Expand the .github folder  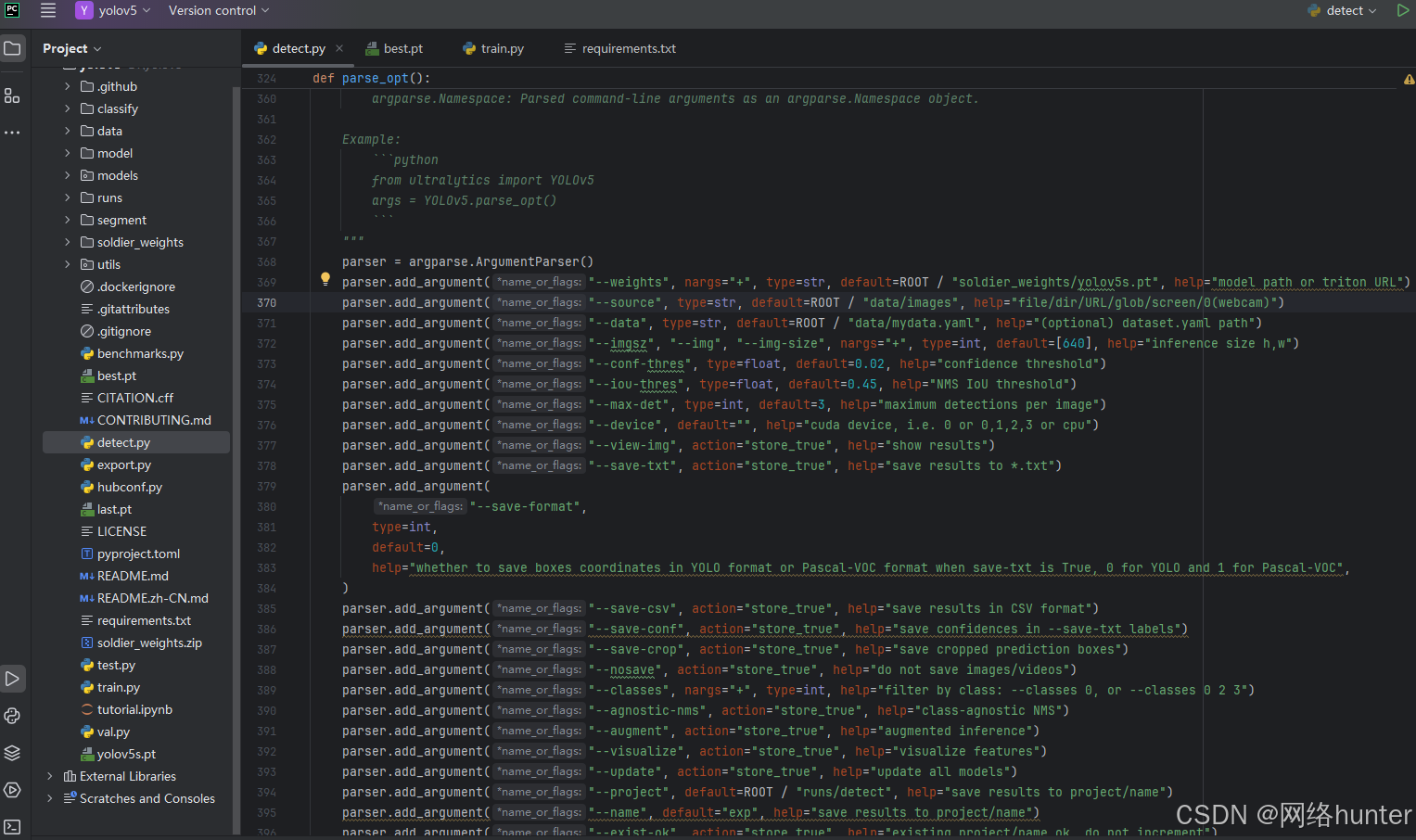(67, 86)
